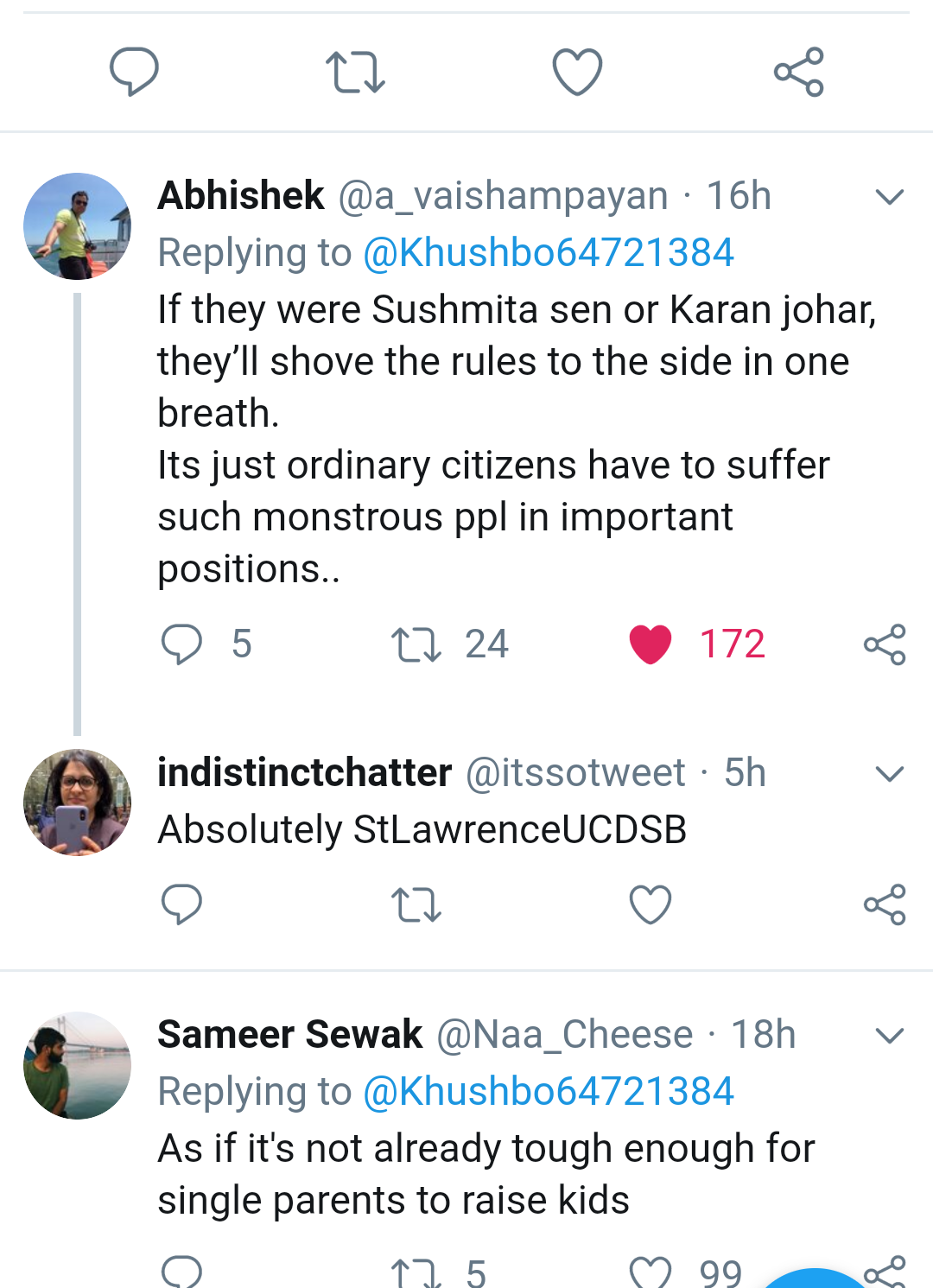Like indistinctchatter's tweet
Image resolution: width=933 pixels, height=1288 pixels.
[x=651, y=905]
